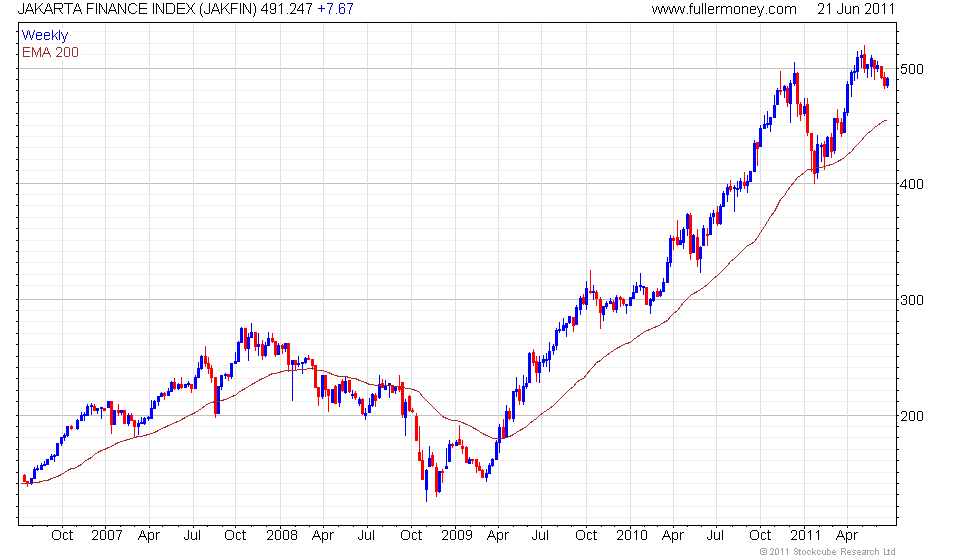The image size is (980, 560).
Task: Click the Stockcube Research Ltd copyright text
Action: [827, 552]
